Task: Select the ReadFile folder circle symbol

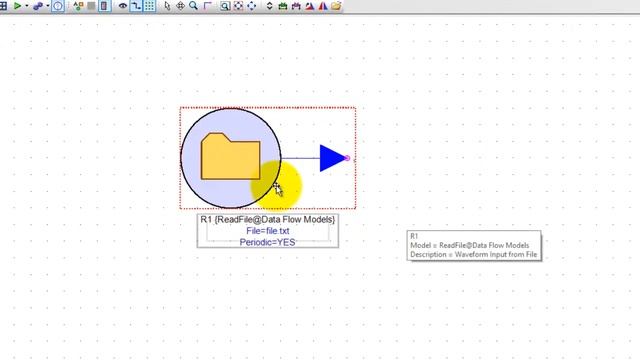Action: click(x=231, y=158)
